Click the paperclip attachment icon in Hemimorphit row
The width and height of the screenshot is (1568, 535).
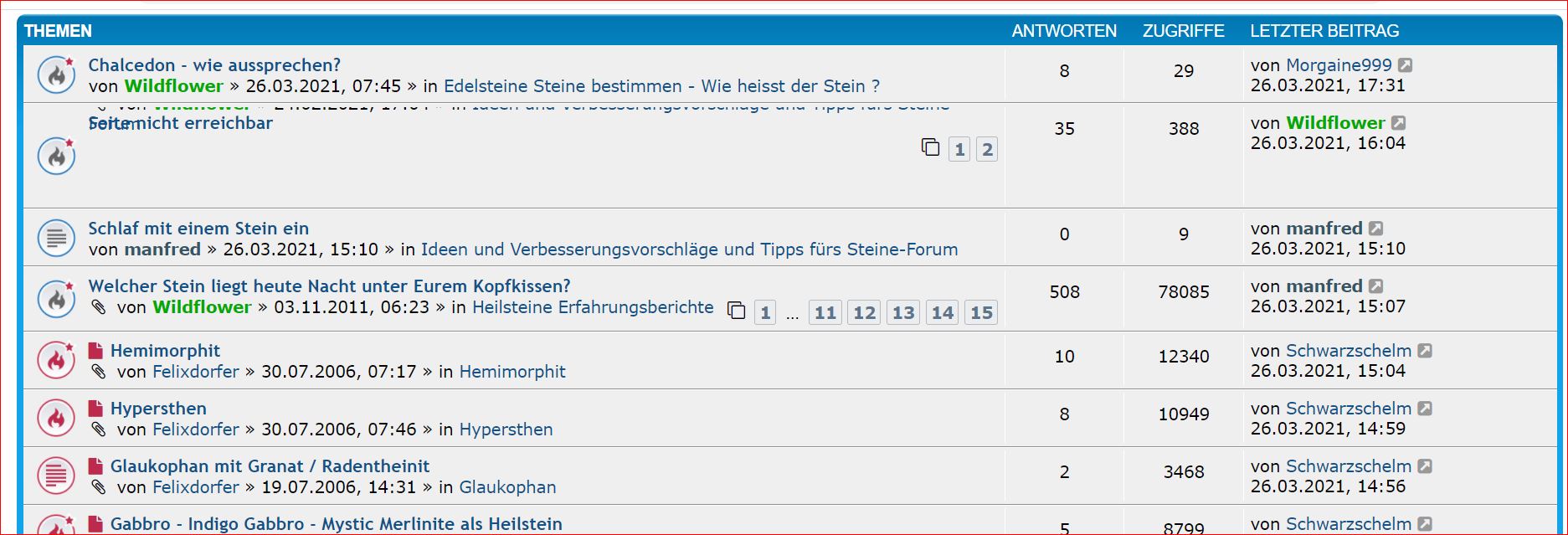coord(99,372)
